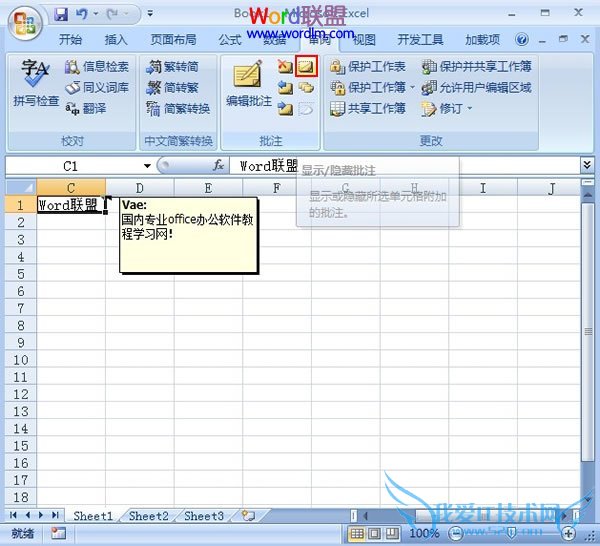This screenshot has width=600, height=546.
Task: Click 保护并共享工作簿
Action: point(476,67)
